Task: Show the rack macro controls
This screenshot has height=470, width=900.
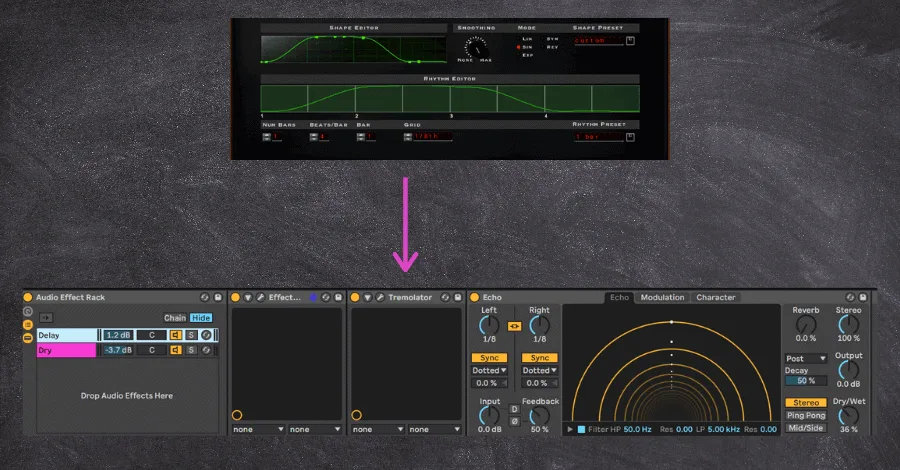Action: point(28,312)
